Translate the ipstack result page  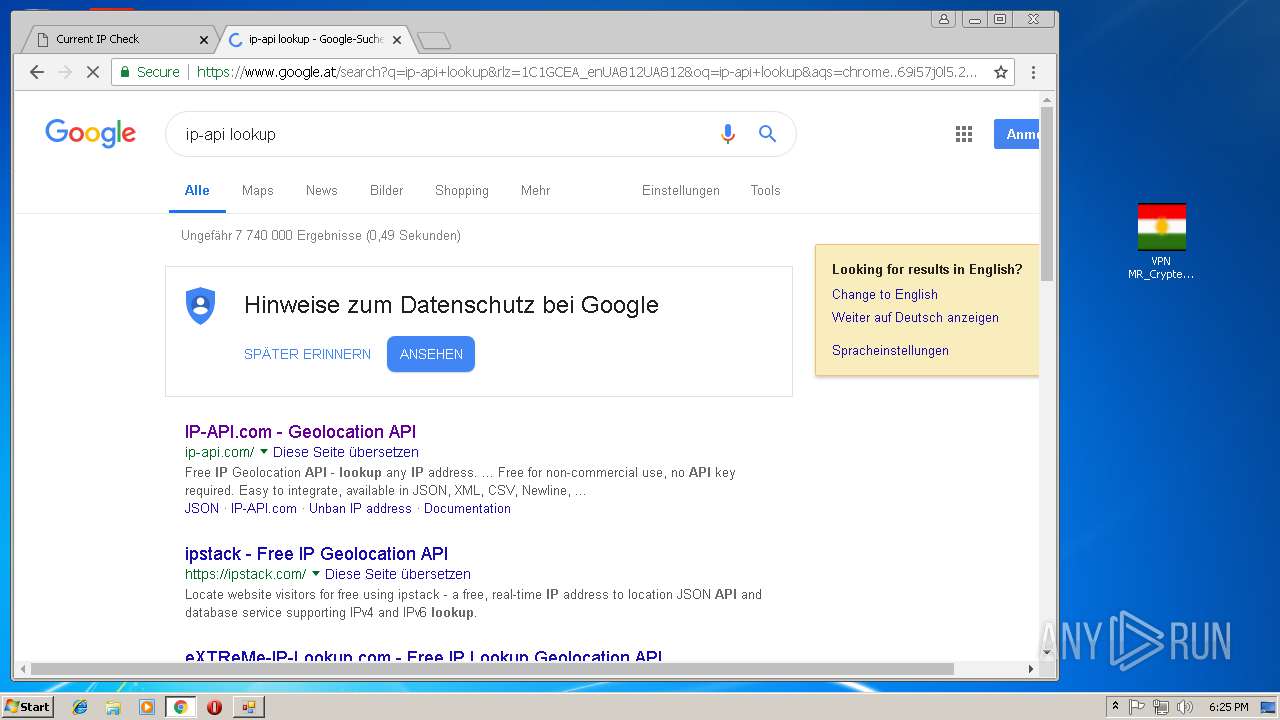[398, 574]
